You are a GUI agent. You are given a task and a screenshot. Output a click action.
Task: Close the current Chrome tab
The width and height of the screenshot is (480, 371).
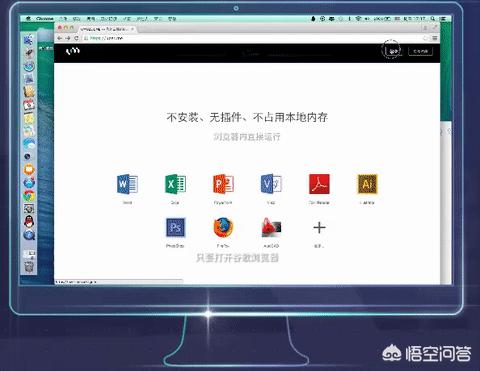point(132,29)
